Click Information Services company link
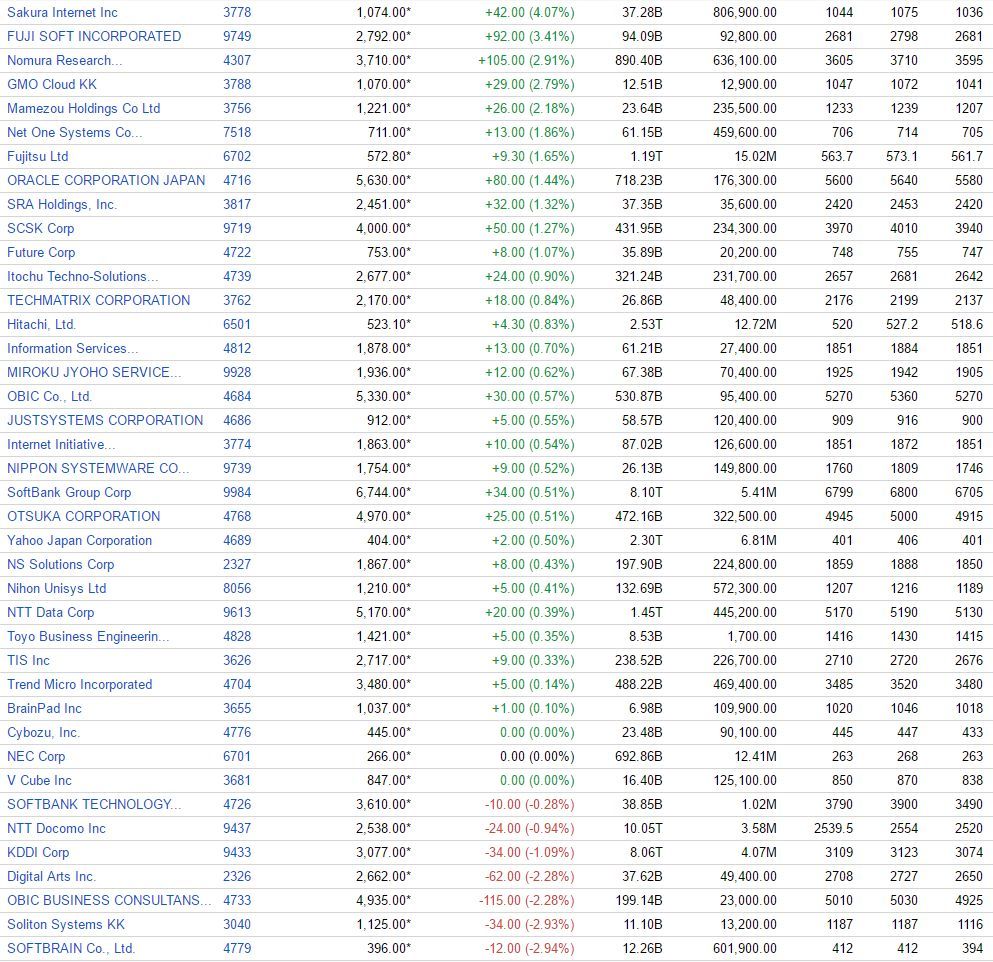 (x=73, y=349)
